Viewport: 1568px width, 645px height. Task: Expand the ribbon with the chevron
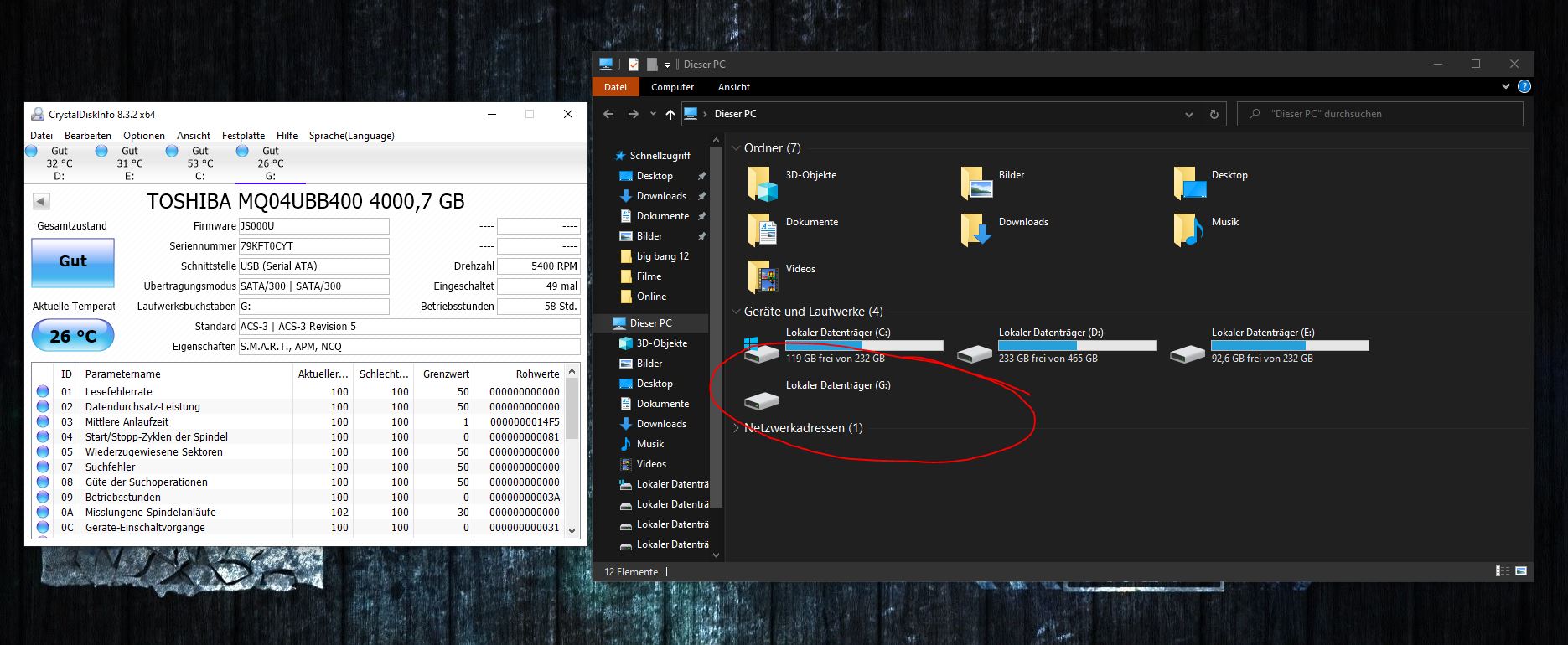coord(1506,86)
